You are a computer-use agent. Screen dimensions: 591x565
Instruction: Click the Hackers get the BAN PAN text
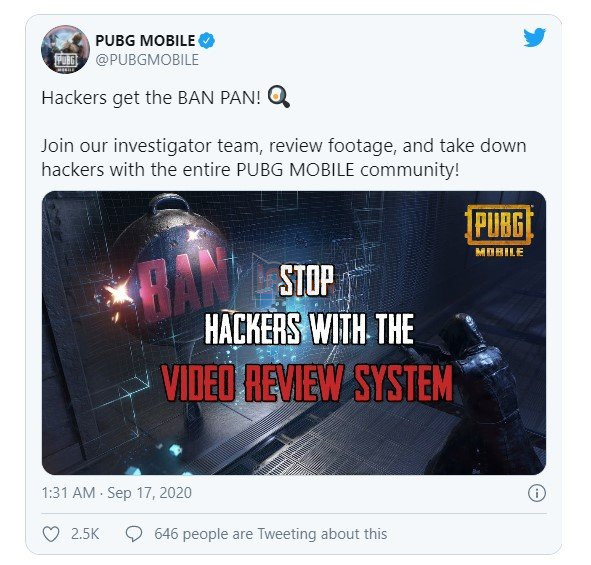pyautogui.click(x=151, y=98)
